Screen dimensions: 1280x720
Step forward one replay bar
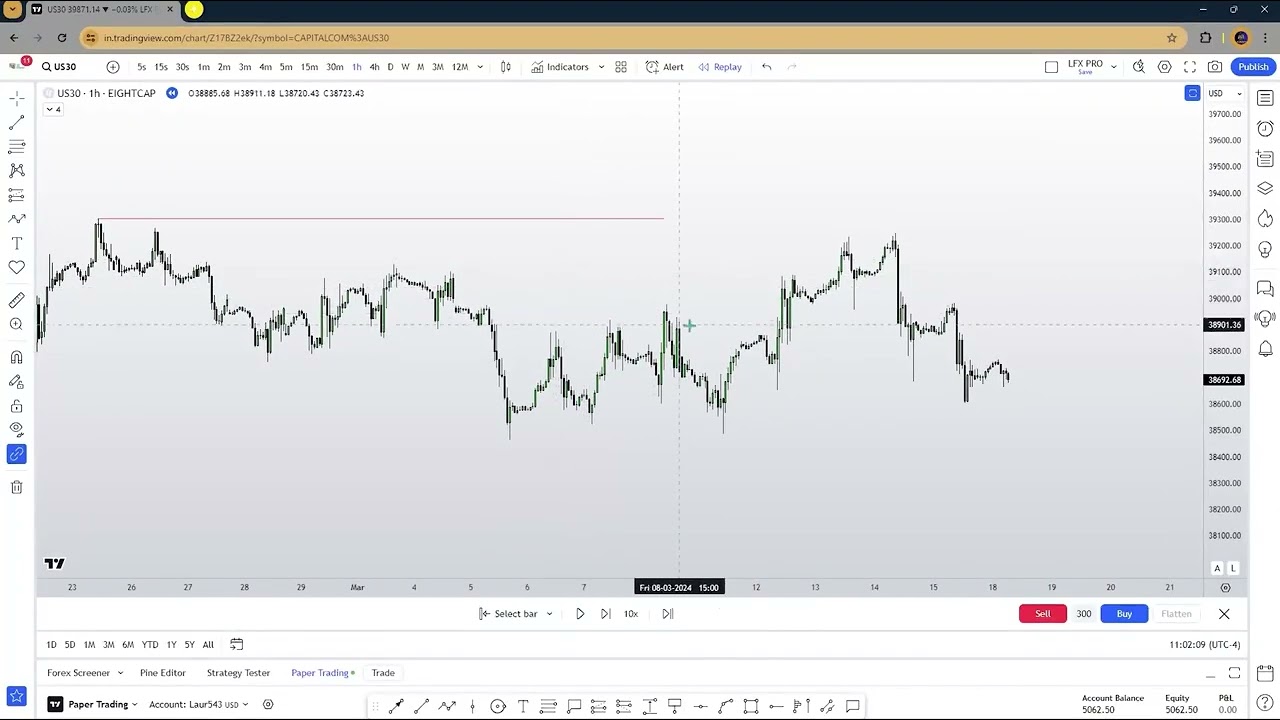(605, 614)
